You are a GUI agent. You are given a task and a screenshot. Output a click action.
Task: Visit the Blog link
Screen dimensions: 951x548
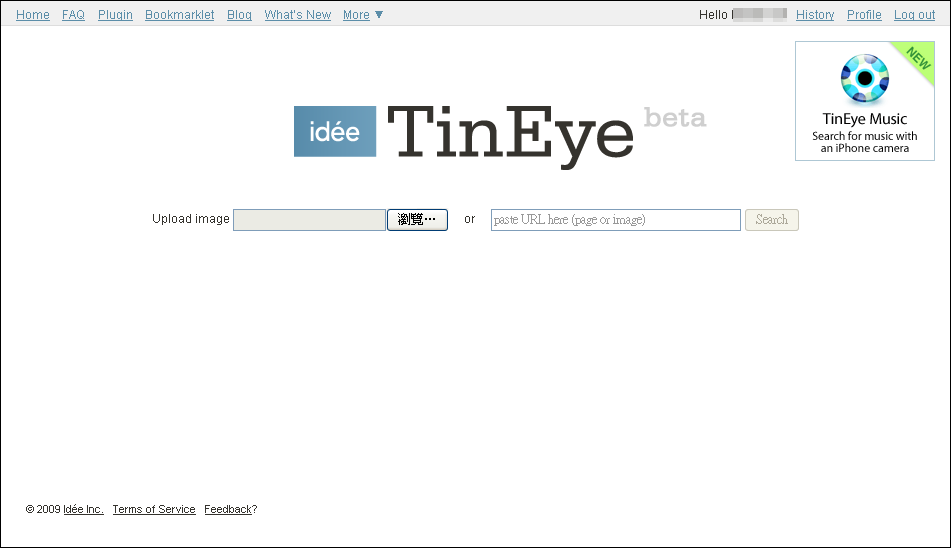[239, 15]
